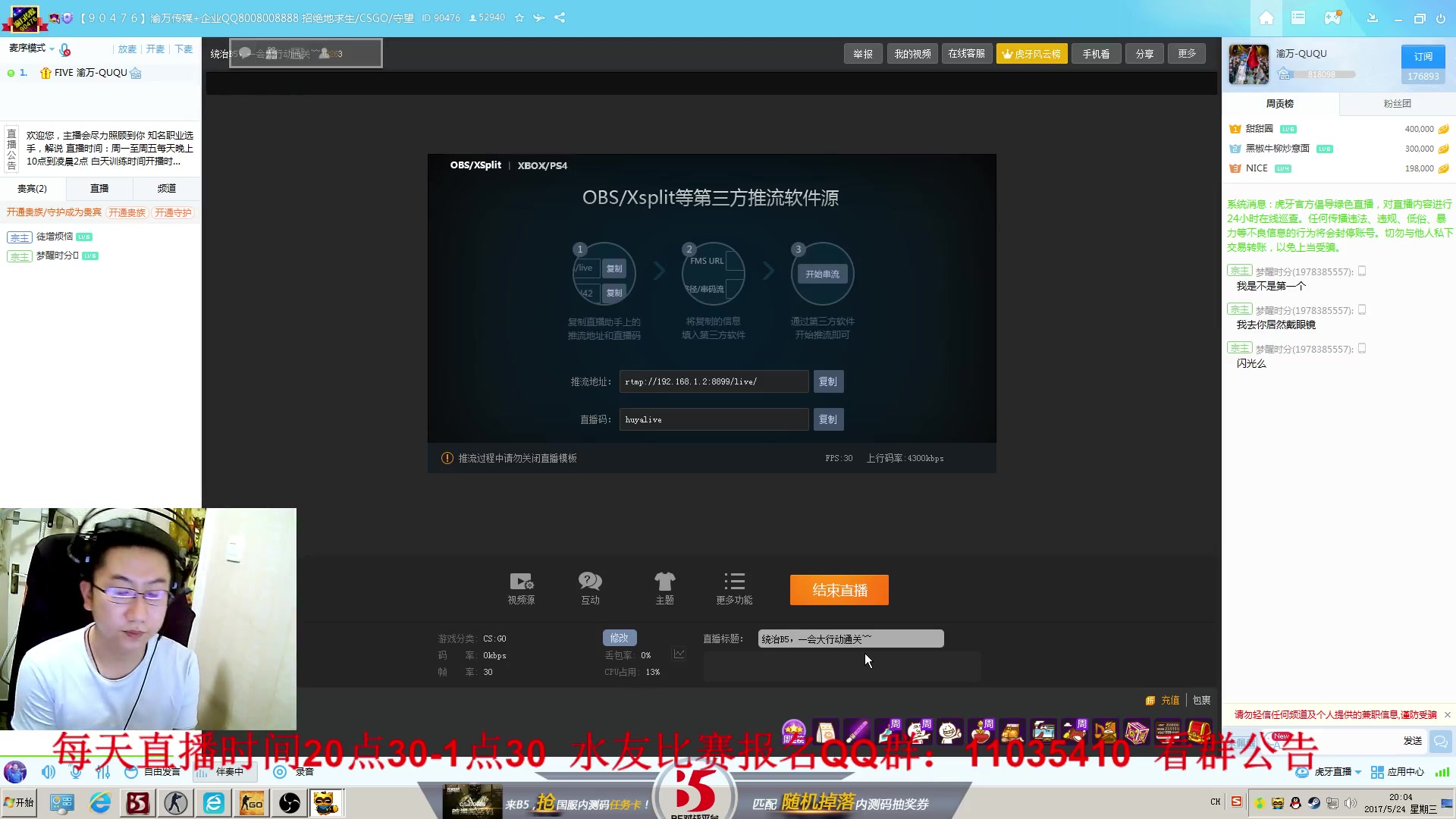The width and height of the screenshot is (1456, 819).
Task: Open the 更多 menu
Action: coord(1187,54)
